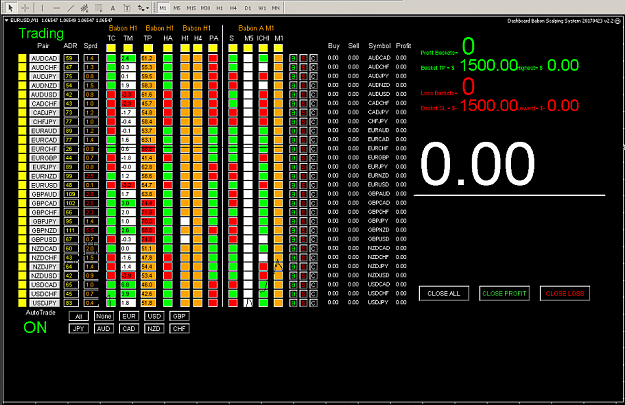The height and width of the screenshot is (405, 625).
Task: Click the CLOSE ALL button
Action: tap(444, 293)
